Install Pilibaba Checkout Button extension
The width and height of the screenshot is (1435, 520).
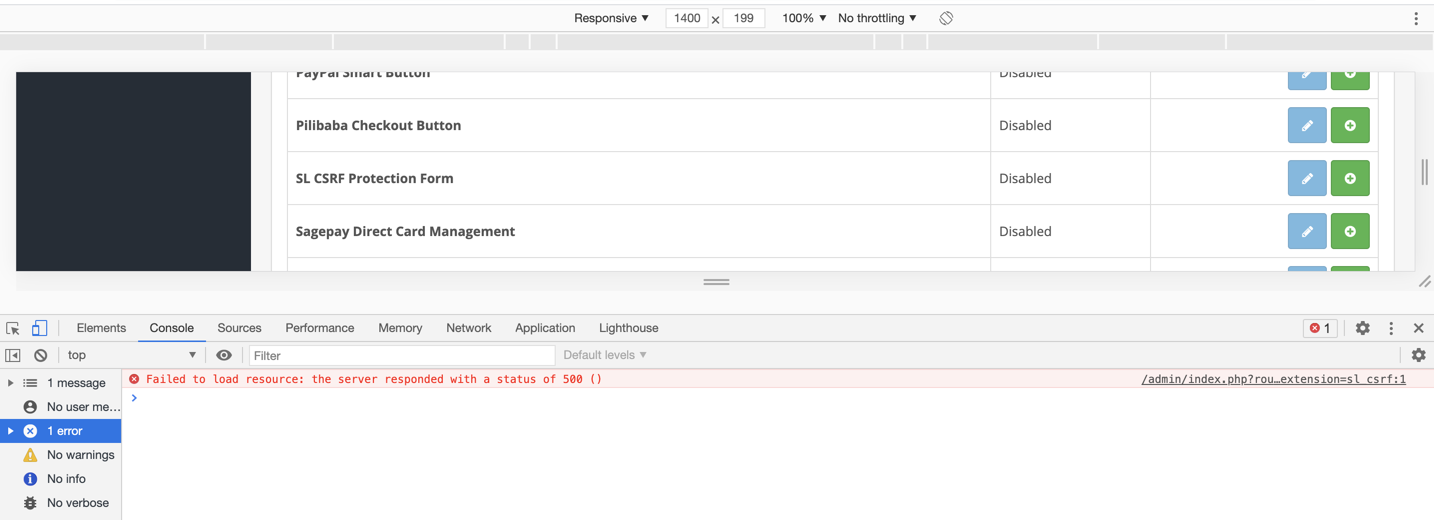(1350, 126)
